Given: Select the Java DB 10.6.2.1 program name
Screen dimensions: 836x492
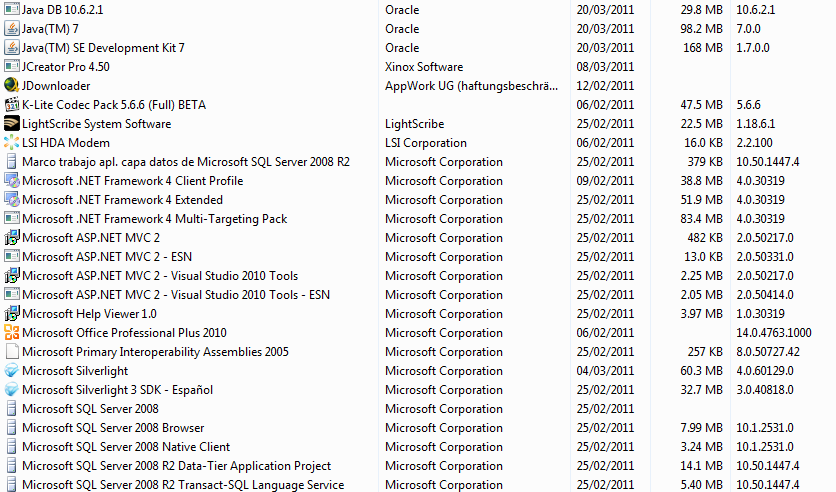Looking at the screenshot, I should pyautogui.click(x=62, y=10).
